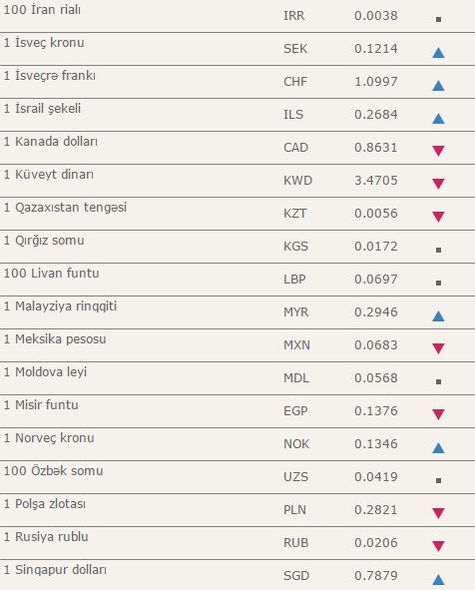Click the red down arrow for CAD

(x=438, y=151)
